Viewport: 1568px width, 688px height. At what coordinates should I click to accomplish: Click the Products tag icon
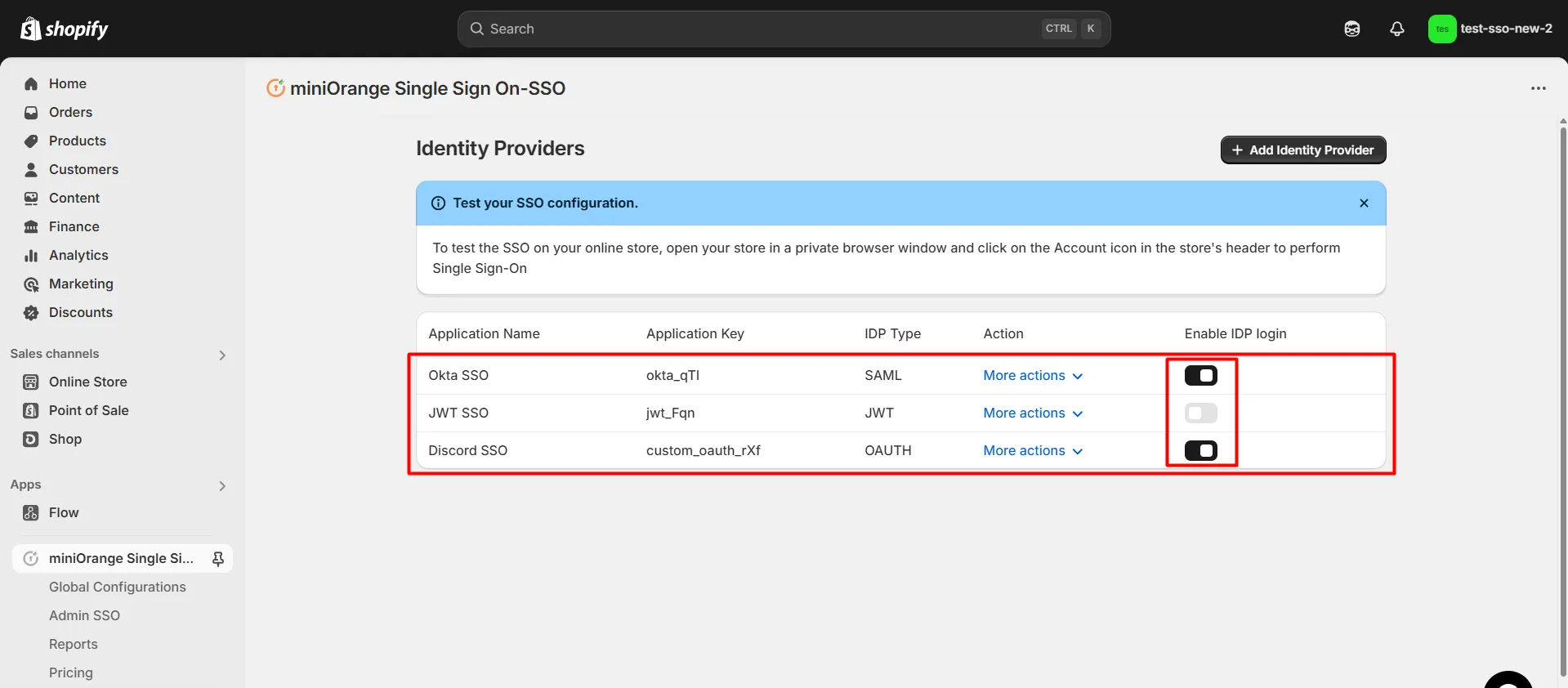coord(31,141)
